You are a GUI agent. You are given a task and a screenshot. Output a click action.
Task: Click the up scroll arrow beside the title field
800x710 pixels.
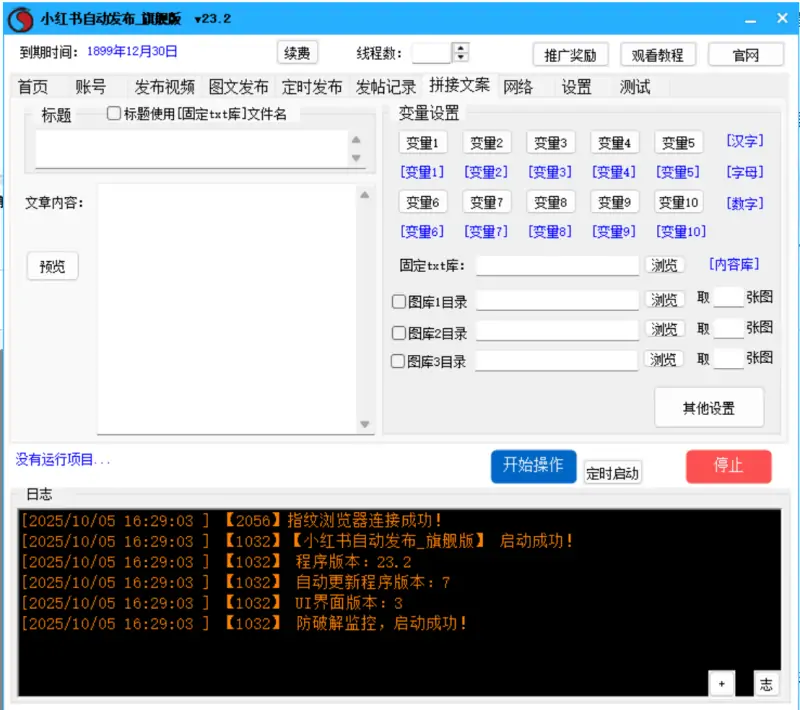(356, 140)
